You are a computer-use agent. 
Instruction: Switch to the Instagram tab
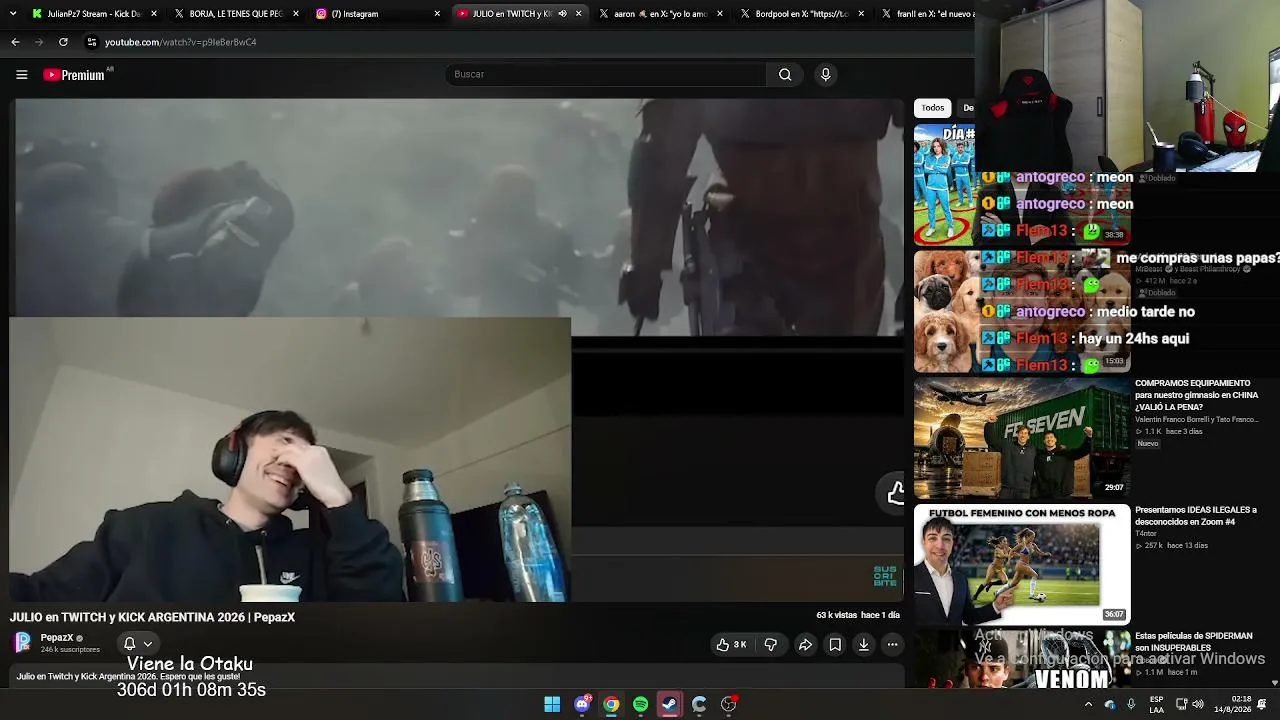pos(377,14)
